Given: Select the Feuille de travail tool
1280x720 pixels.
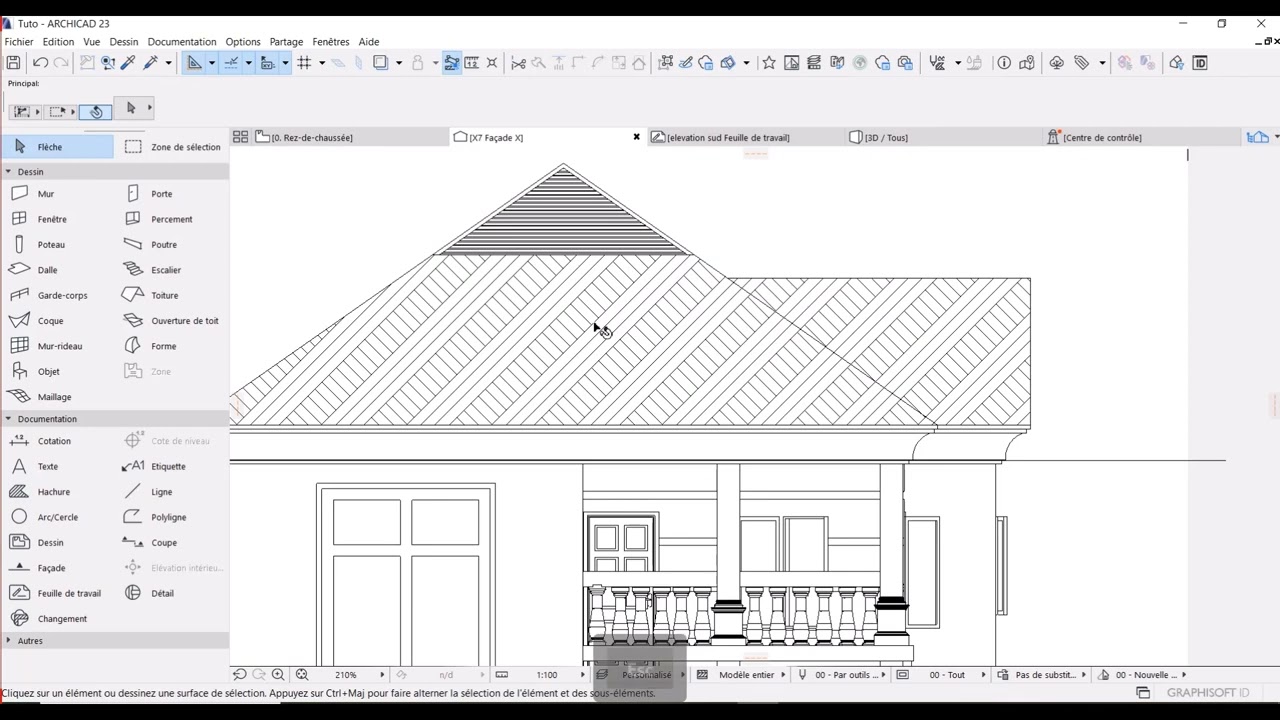Looking at the screenshot, I should coord(57,593).
